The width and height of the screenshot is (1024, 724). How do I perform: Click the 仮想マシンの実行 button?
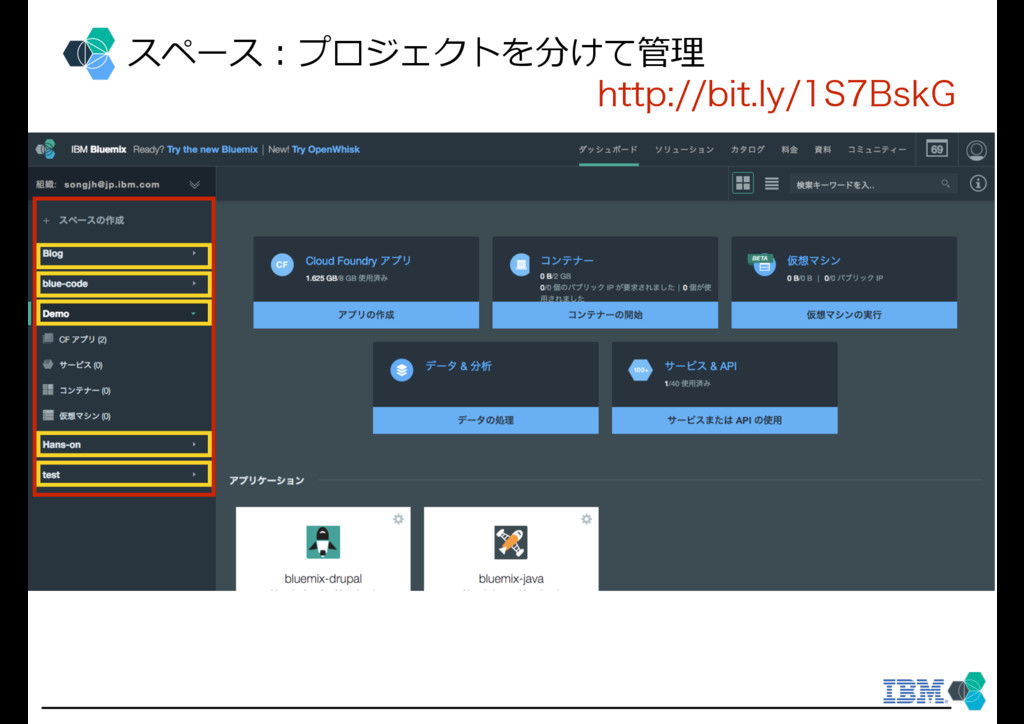(x=844, y=315)
